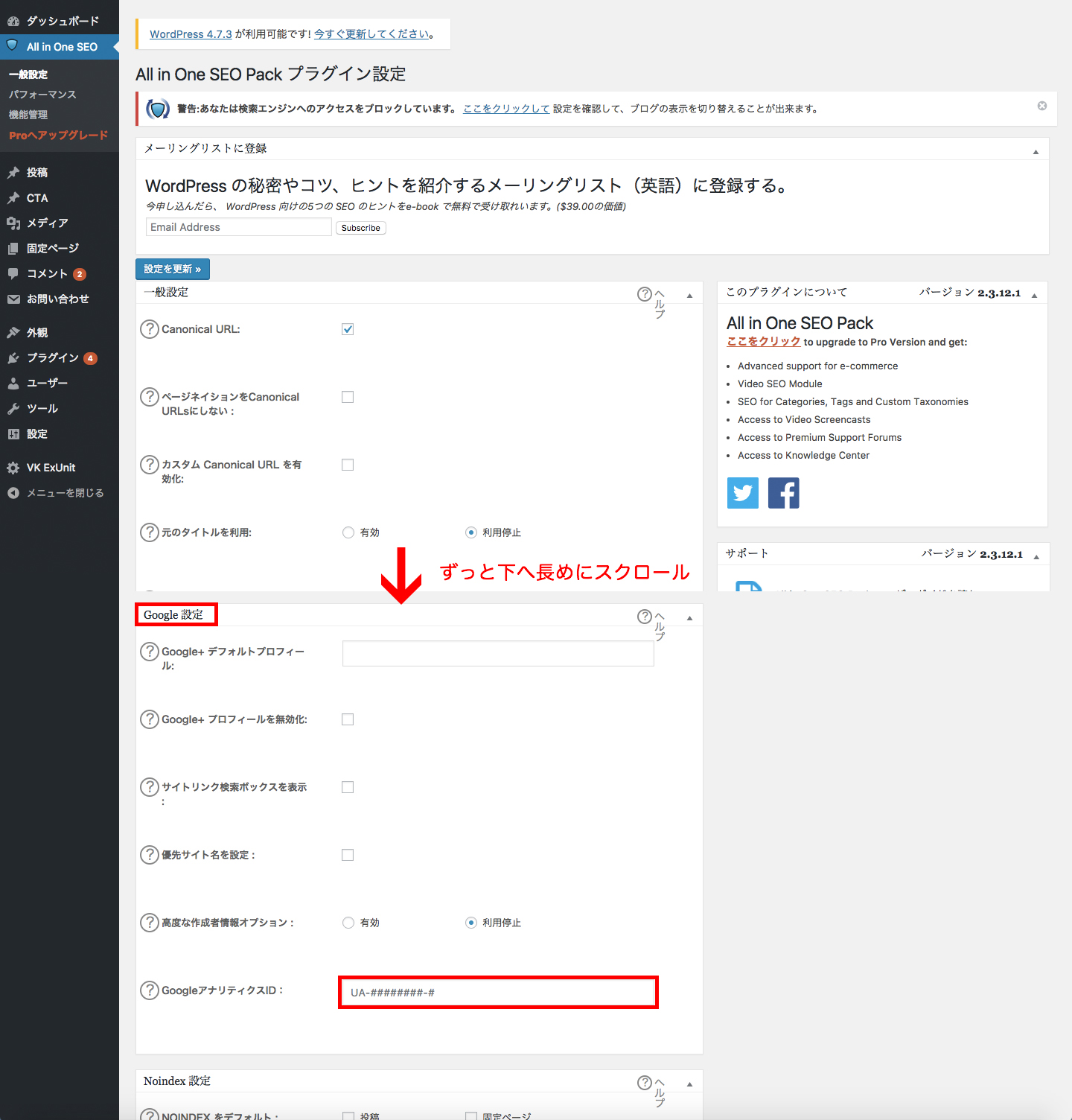Click the 外観 brush icon
The image size is (1072, 1120).
pyautogui.click(x=13, y=333)
